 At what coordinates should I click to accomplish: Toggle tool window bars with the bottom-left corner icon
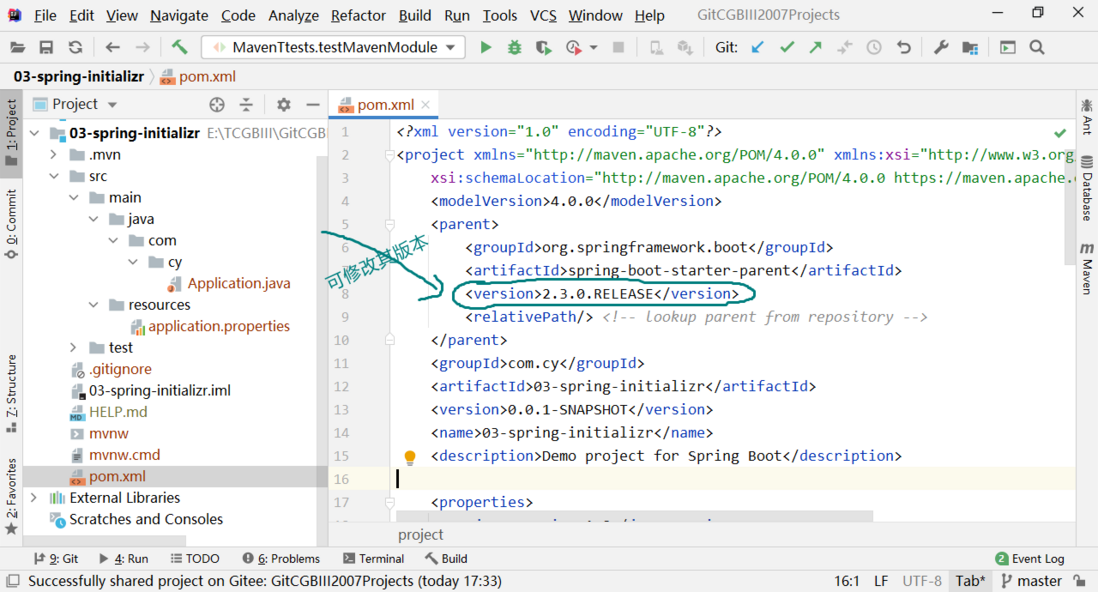point(13,581)
